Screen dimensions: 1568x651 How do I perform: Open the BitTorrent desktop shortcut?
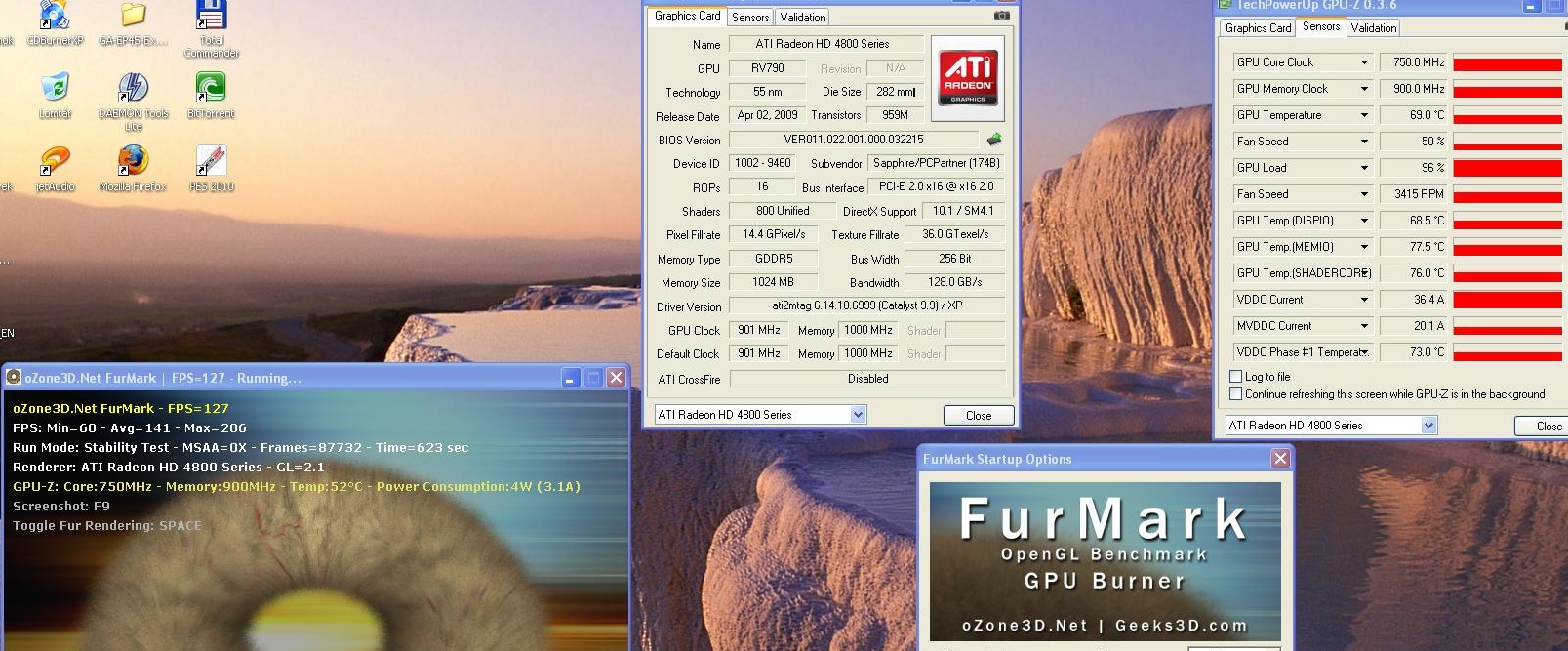(x=211, y=95)
